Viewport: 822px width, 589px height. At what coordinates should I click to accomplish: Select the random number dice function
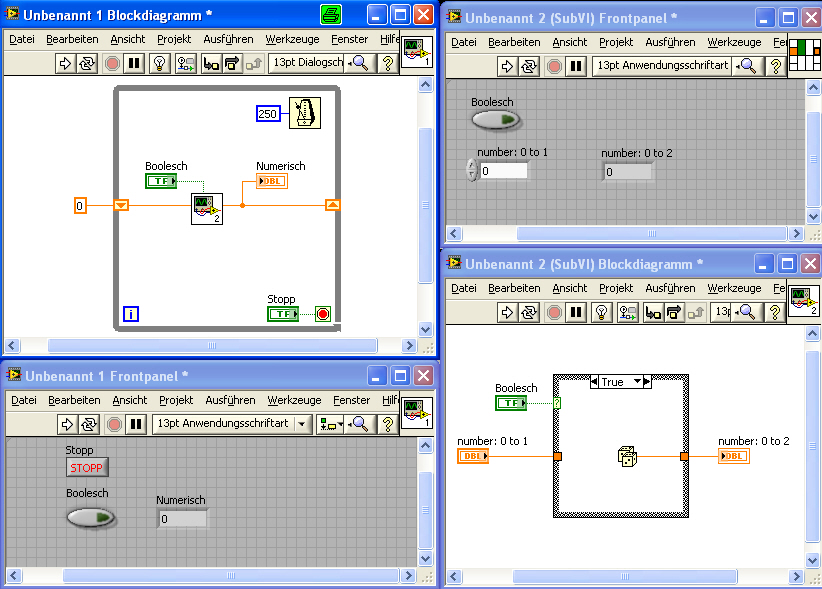pos(627,456)
